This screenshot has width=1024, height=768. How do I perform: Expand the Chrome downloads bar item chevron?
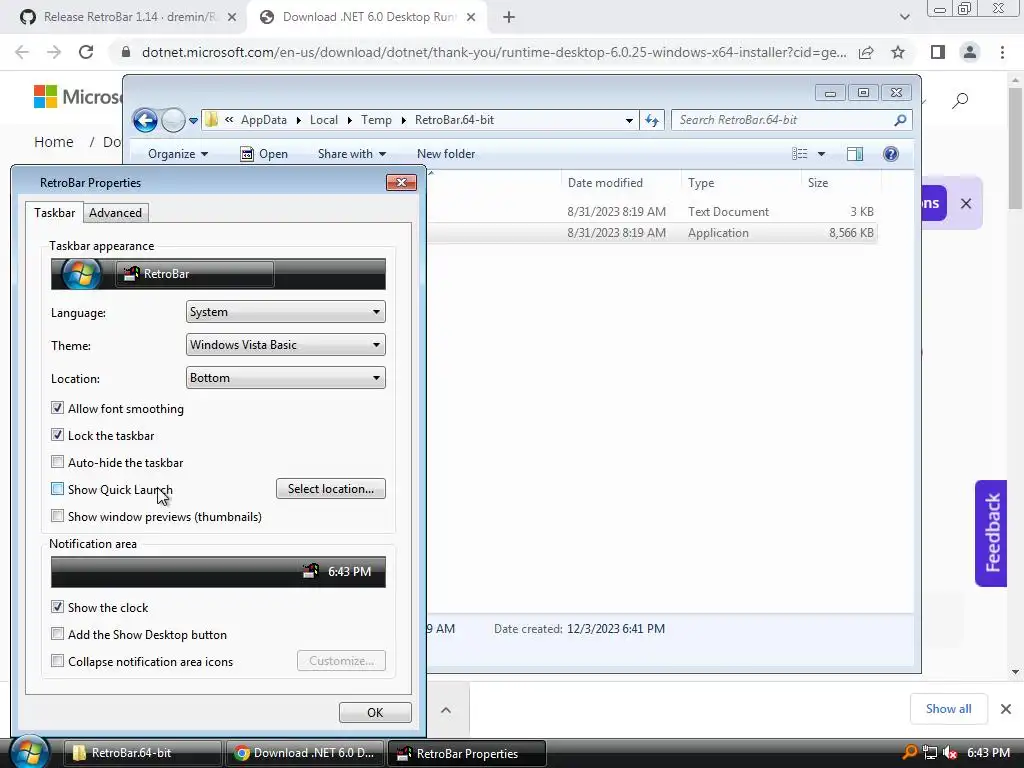(x=446, y=710)
